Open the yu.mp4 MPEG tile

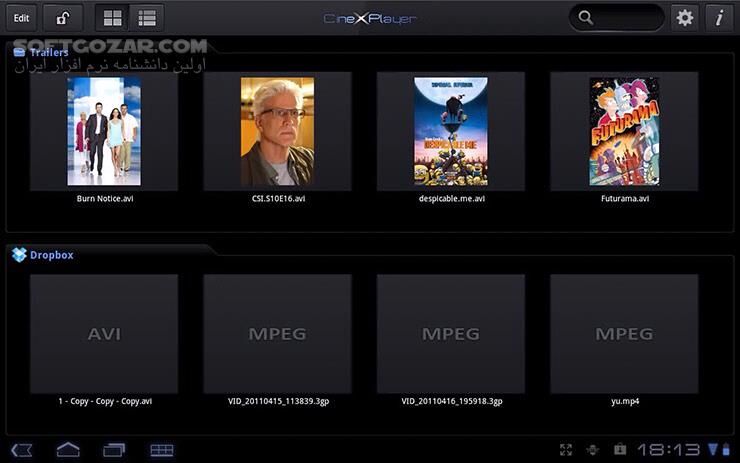point(624,334)
